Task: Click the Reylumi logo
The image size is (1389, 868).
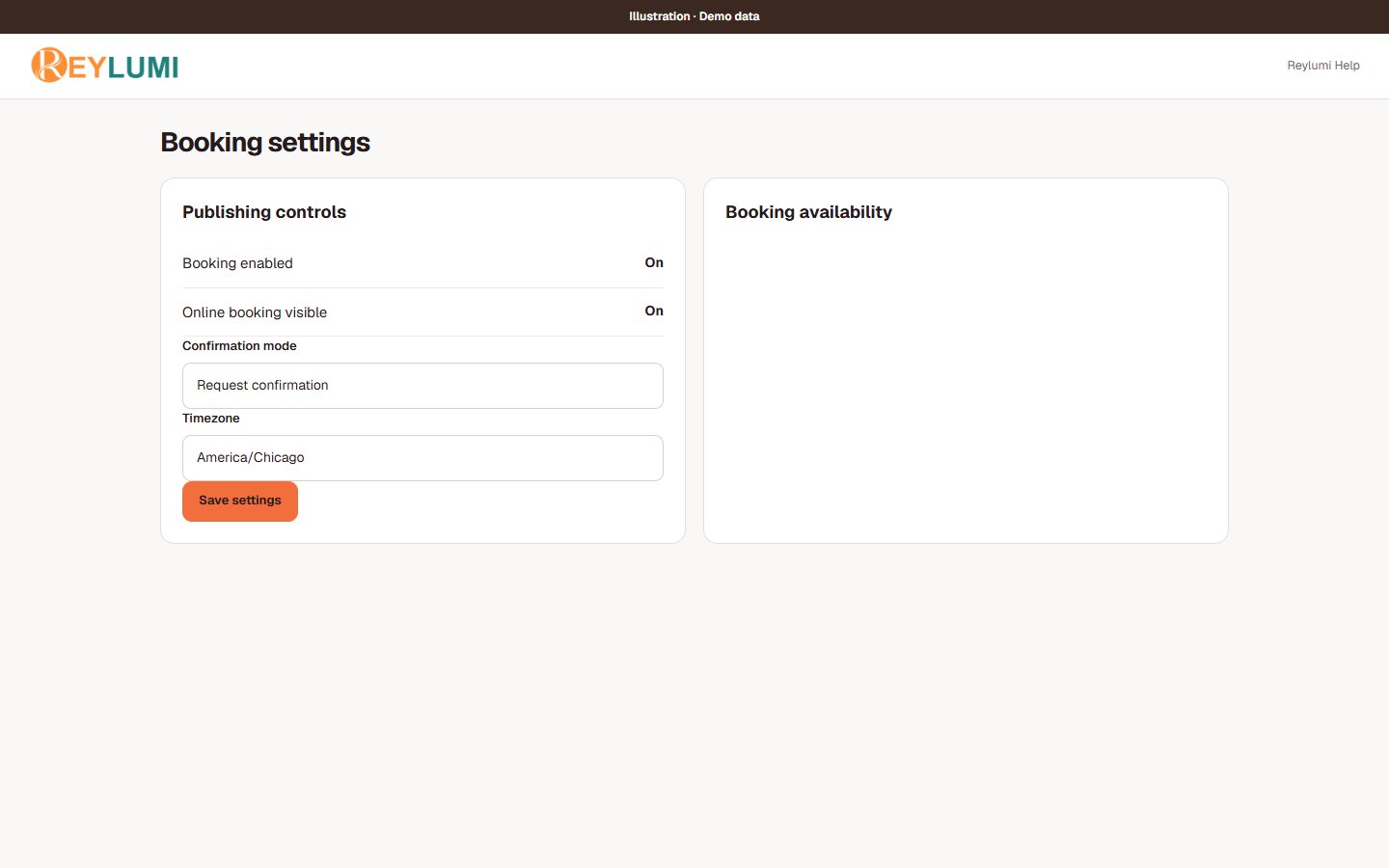Action: point(105,66)
